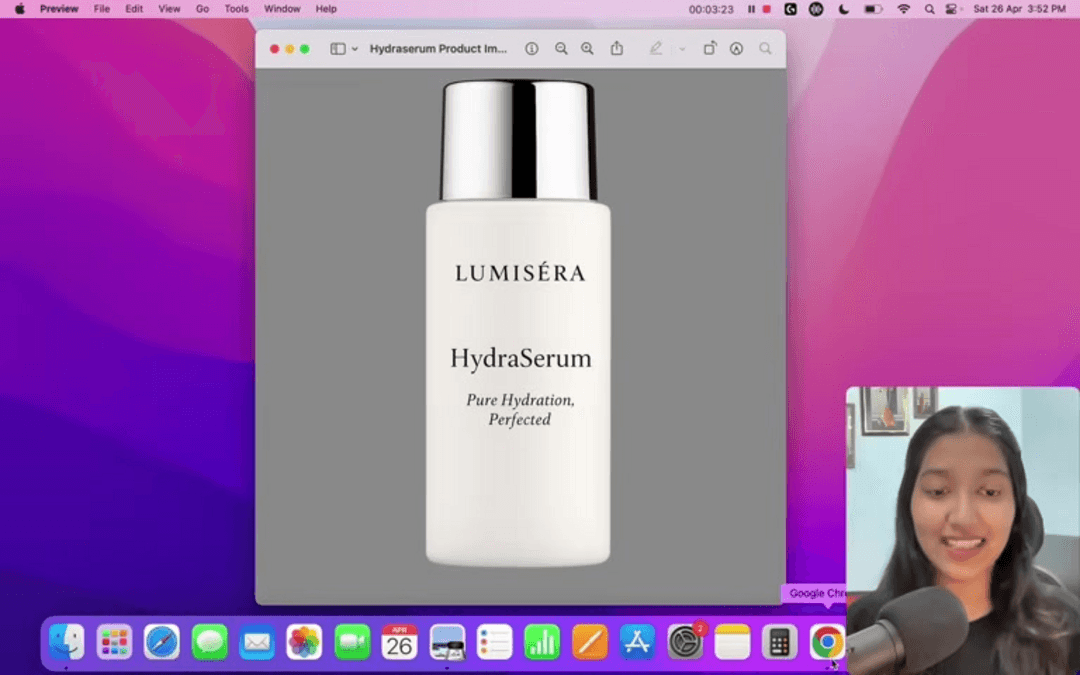Click the Search magnifier in Preview toolbar

(765, 49)
